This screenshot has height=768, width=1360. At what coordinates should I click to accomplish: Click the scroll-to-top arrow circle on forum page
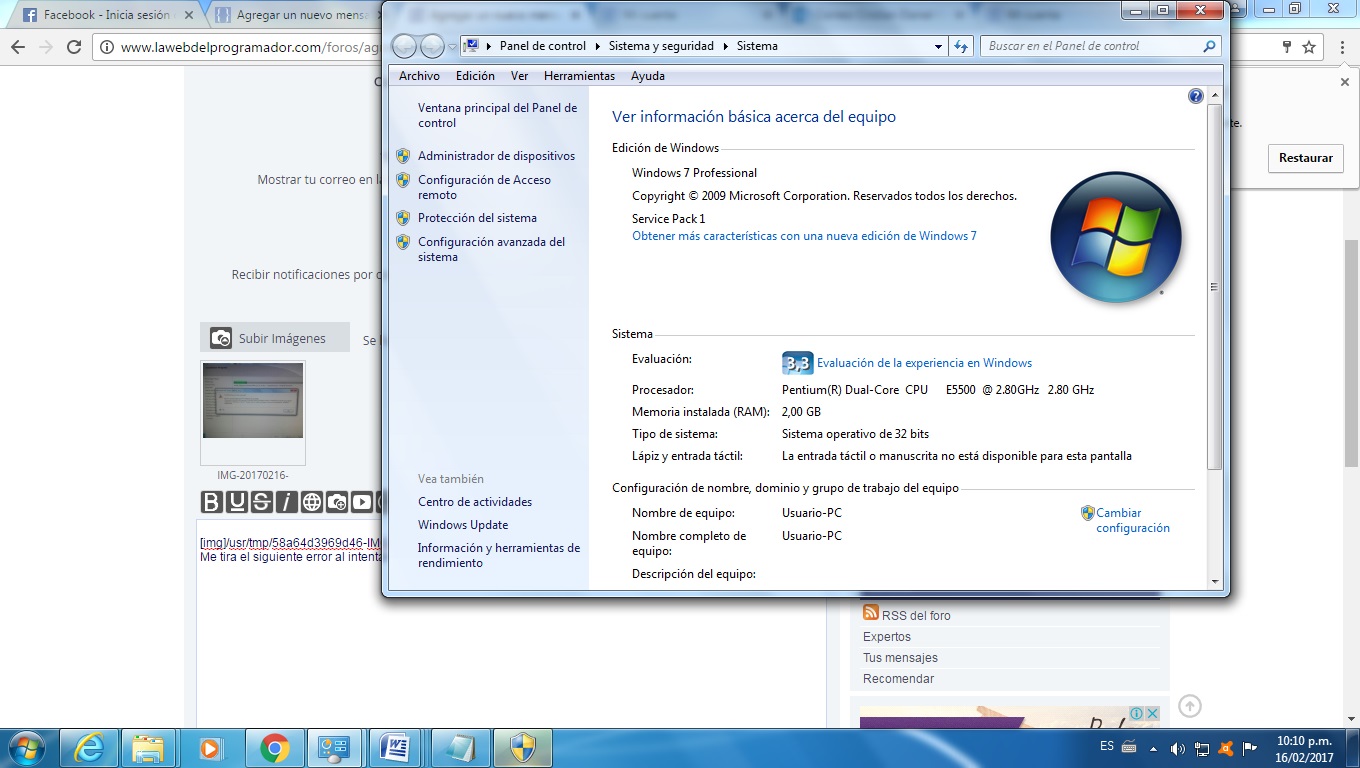click(1189, 706)
